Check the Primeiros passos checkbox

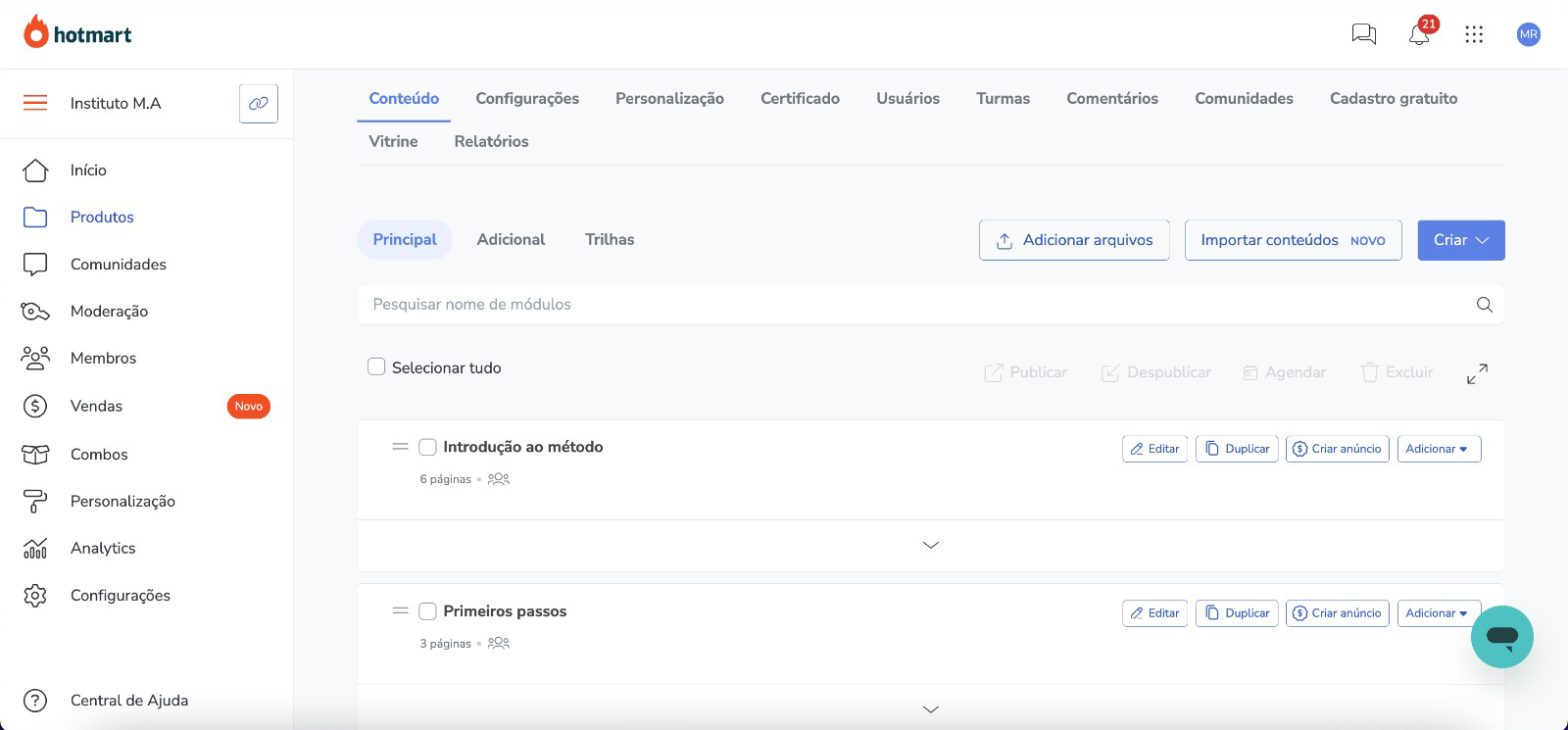coord(427,611)
